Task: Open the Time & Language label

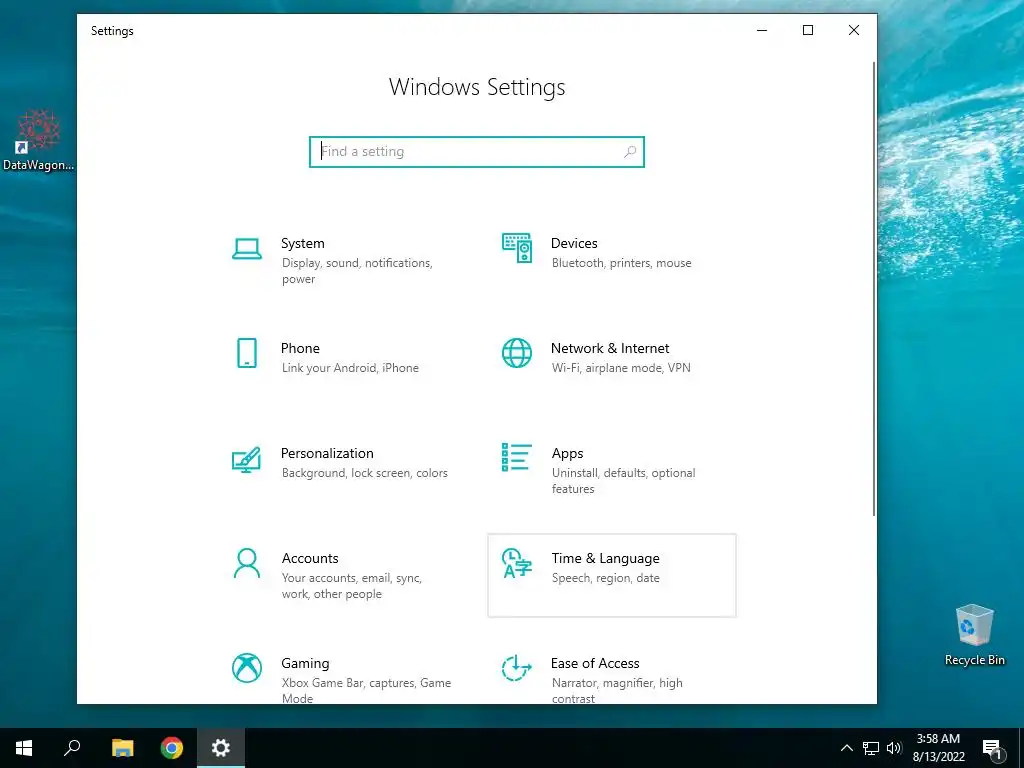Action: pos(605,558)
